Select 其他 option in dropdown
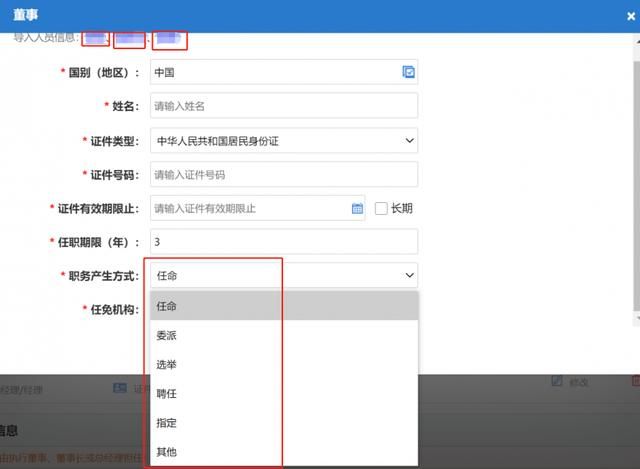 click(x=283, y=453)
